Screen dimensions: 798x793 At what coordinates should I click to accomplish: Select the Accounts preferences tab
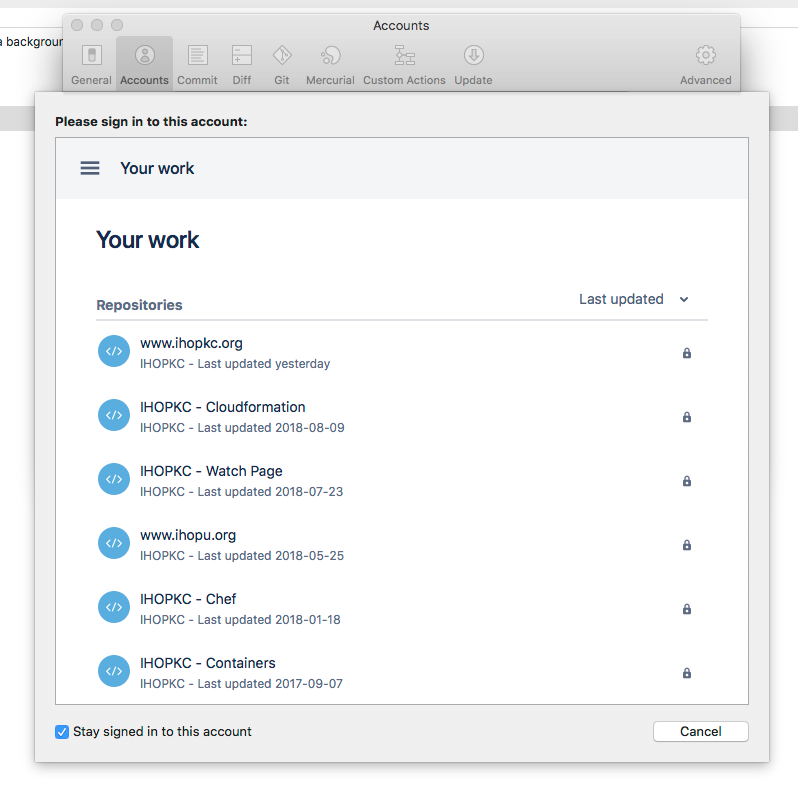click(x=145, y=65)
